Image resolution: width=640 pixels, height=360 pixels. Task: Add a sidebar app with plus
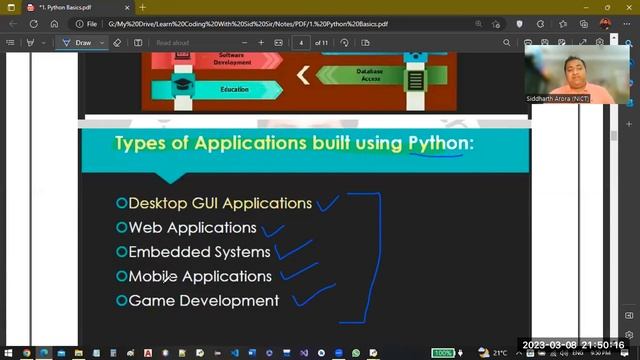[629, 124]
